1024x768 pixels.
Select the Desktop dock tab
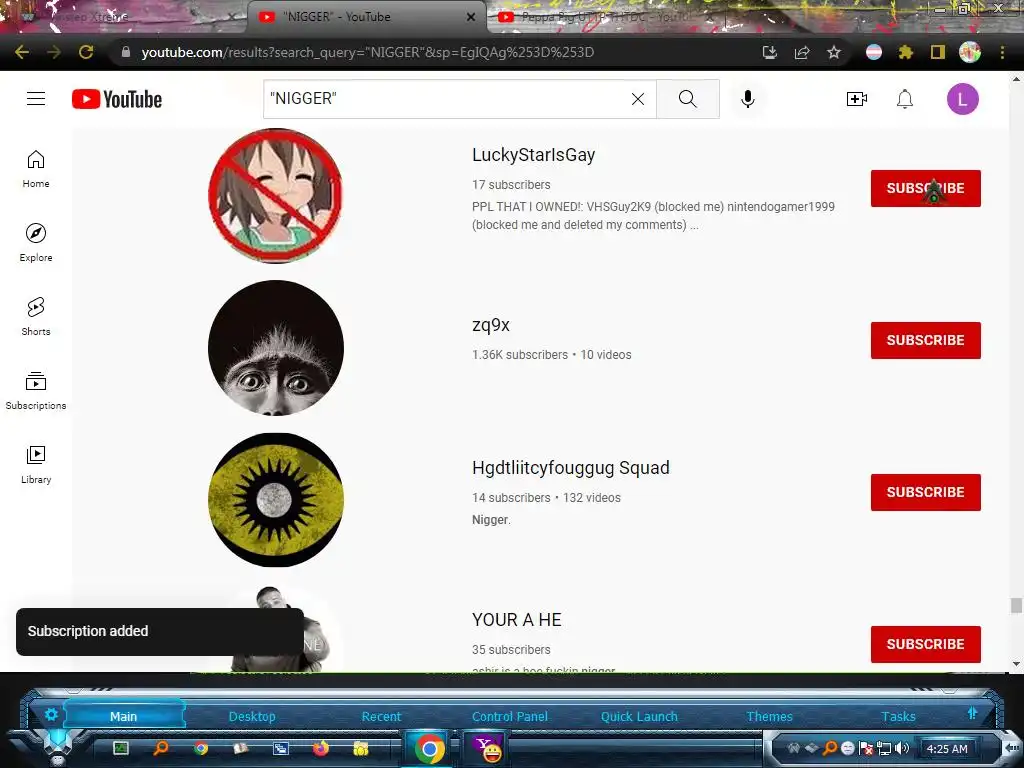pos(252,716)
